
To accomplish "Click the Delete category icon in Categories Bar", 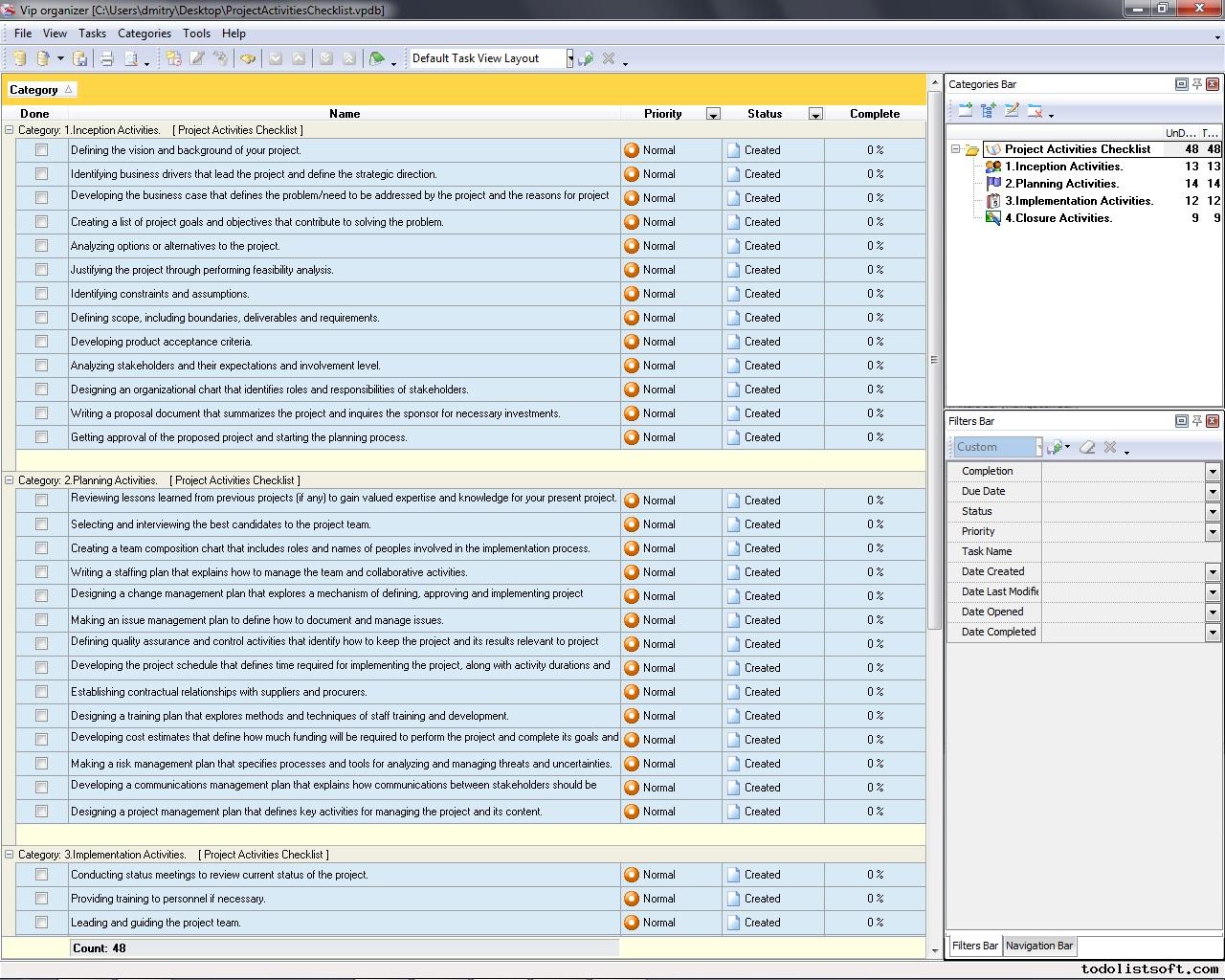I will click(x=1035, y=111).
